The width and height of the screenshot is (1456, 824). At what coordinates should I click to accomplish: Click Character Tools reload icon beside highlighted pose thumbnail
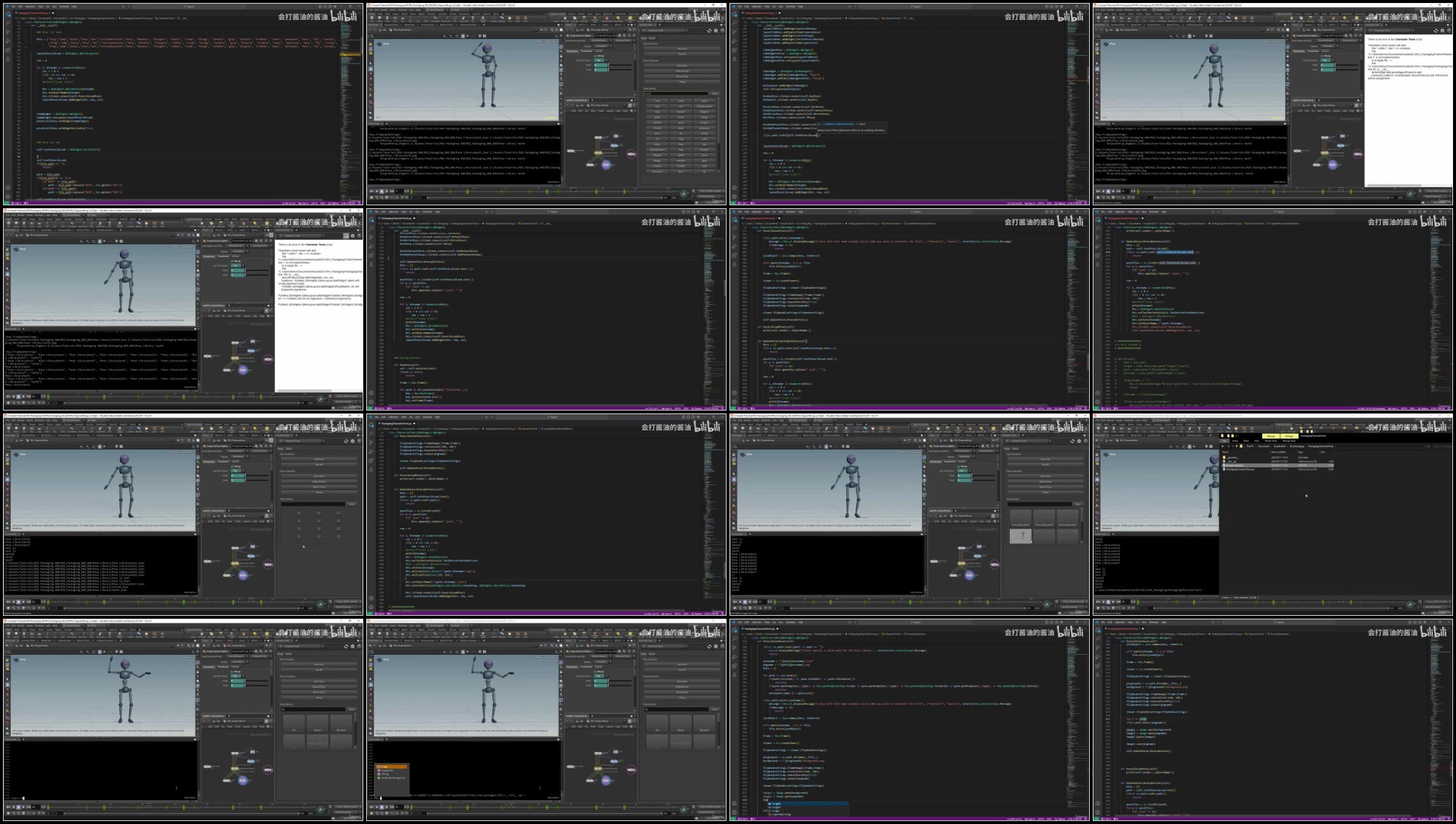(x=1072, y=441)
